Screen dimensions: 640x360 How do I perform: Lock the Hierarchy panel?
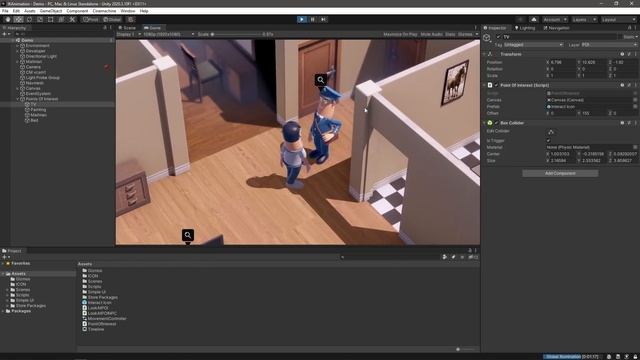[105, 28]
